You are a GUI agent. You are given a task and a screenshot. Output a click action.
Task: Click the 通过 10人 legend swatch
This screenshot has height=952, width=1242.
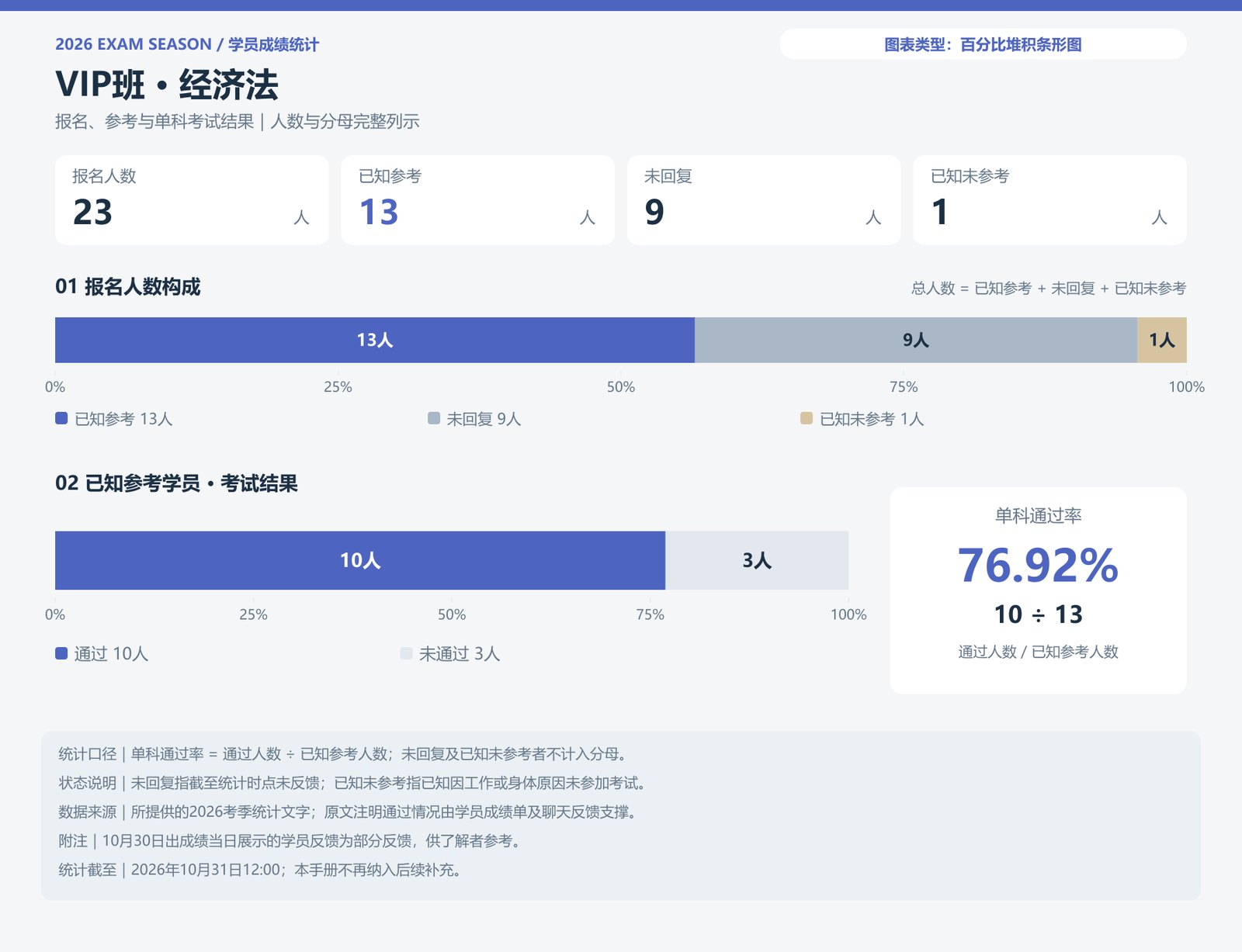pos(61,653)
